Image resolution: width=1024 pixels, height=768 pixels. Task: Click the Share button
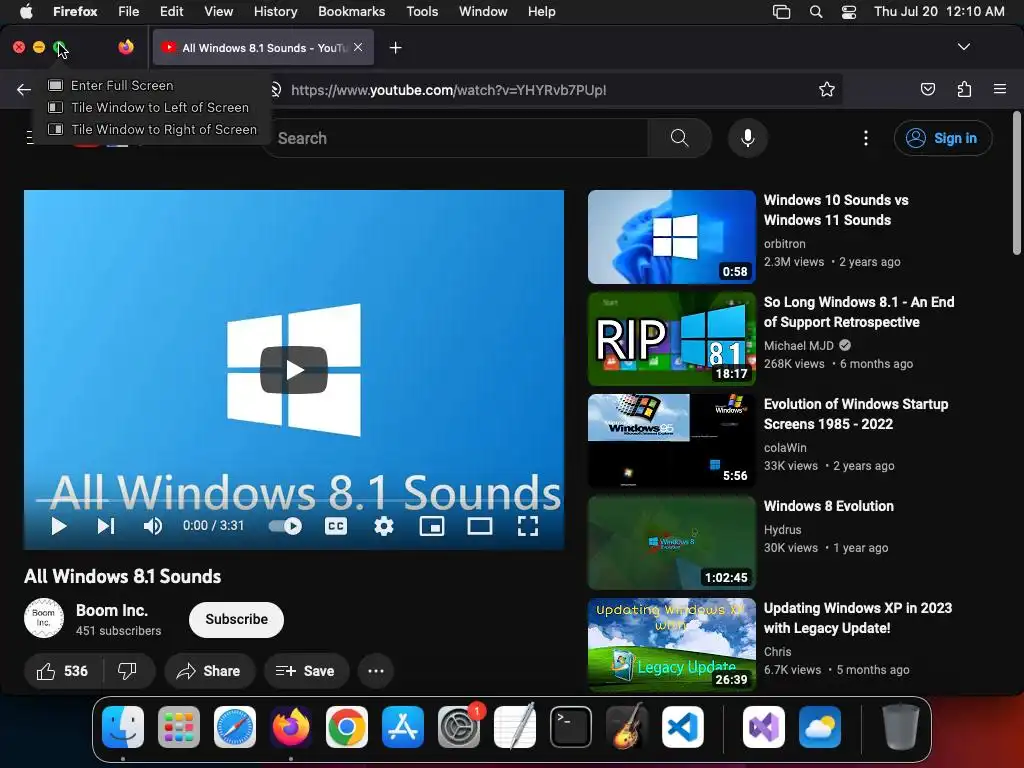209,671
